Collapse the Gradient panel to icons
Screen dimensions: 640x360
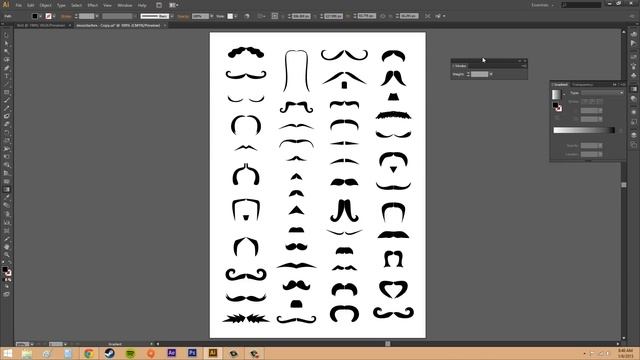point(615,84)
